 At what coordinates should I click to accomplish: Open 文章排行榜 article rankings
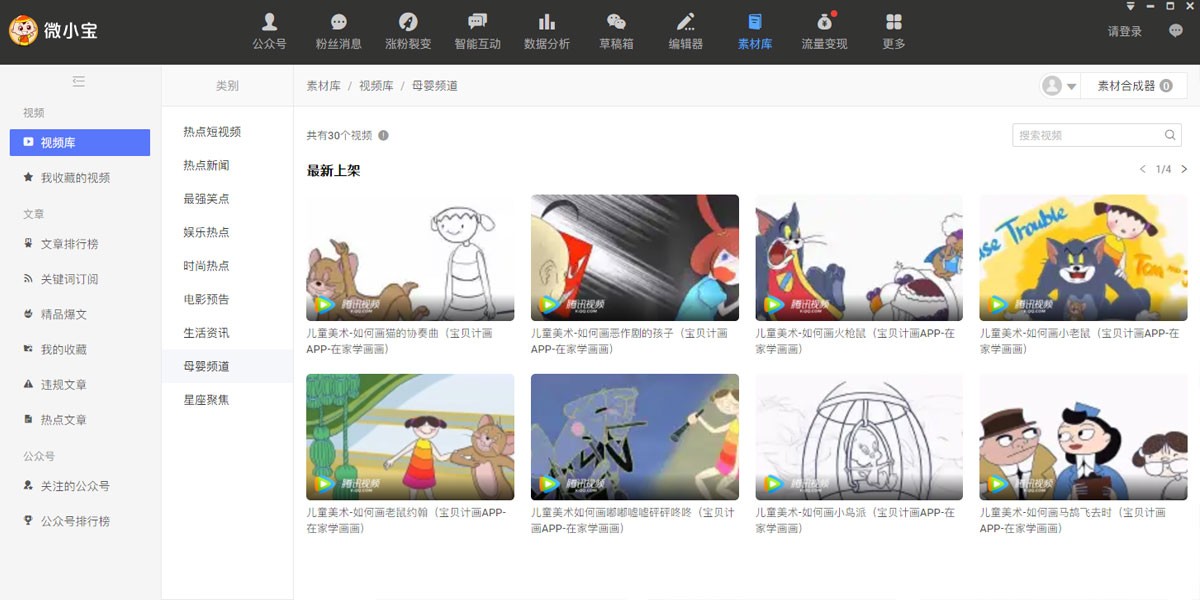coord(70,243)
